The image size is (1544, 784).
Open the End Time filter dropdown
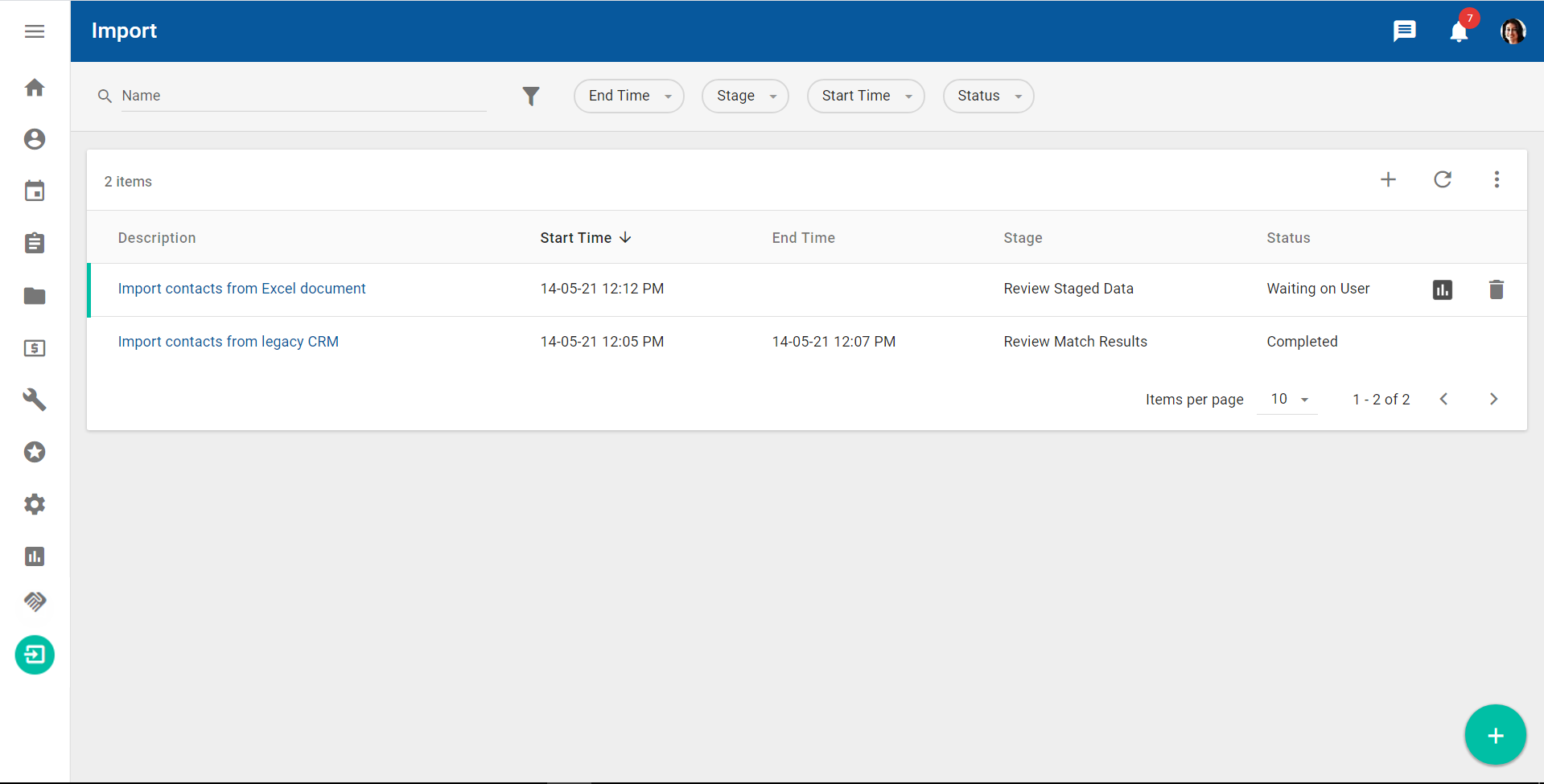628,96
